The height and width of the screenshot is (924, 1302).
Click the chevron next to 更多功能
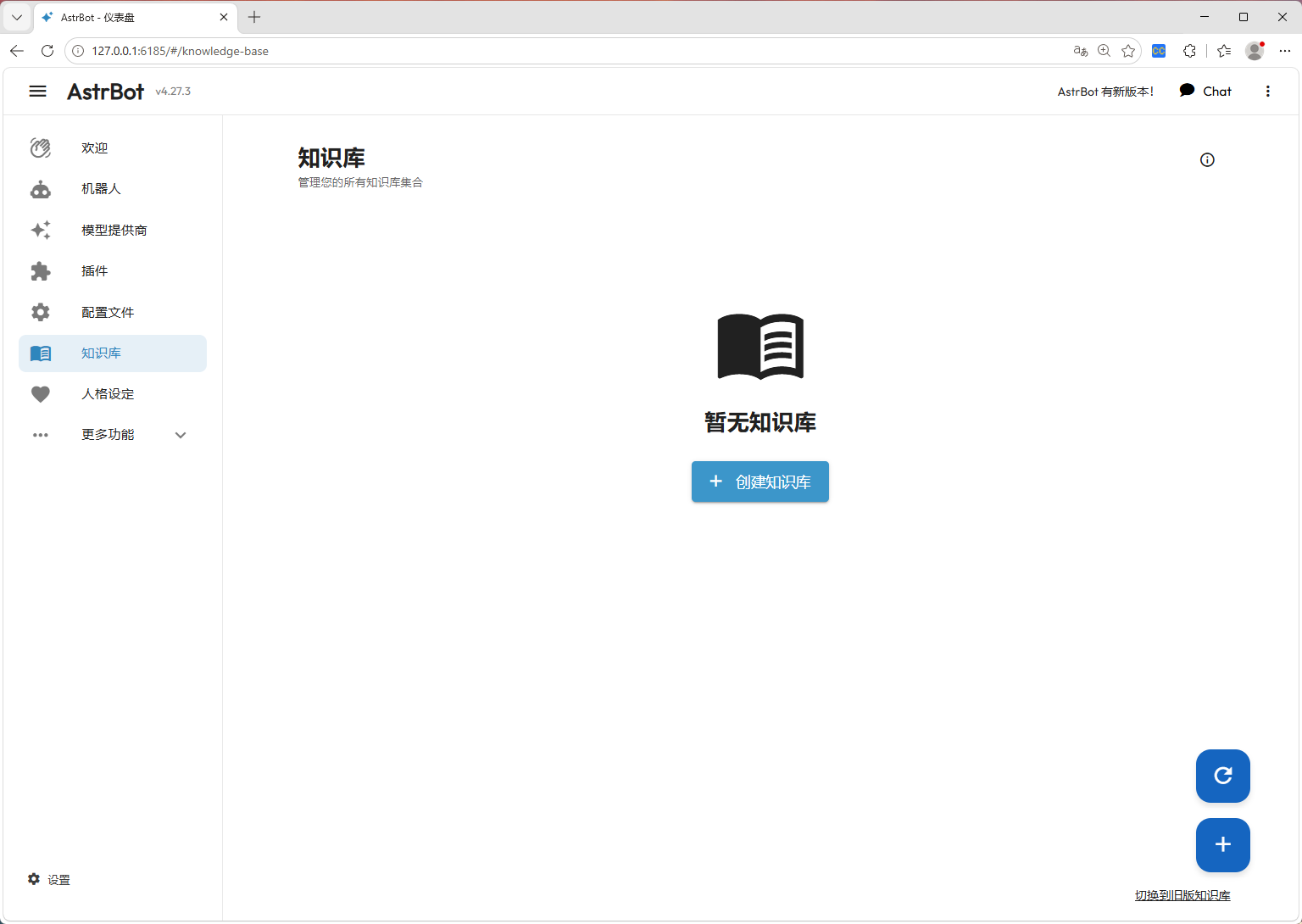[x=181, y=435]
